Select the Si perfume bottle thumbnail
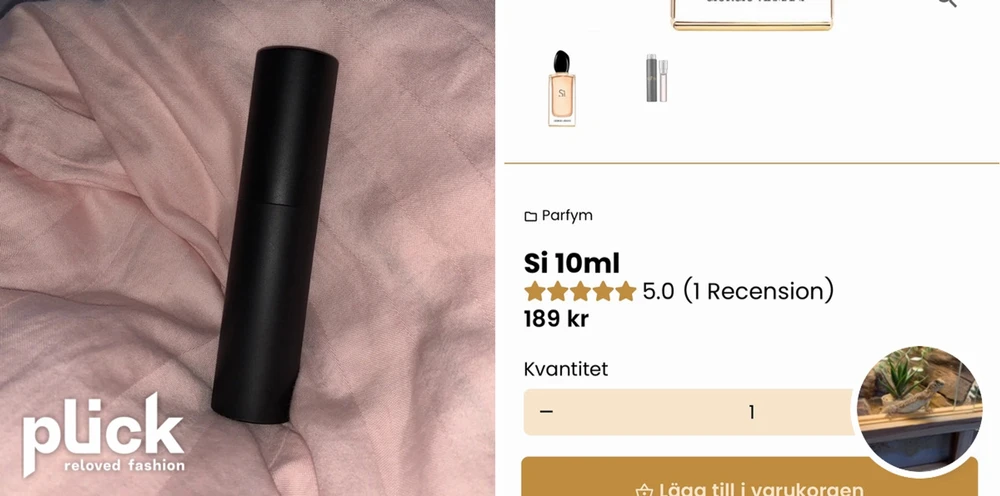Screen dimensions: 1000x496 point(562,88)
